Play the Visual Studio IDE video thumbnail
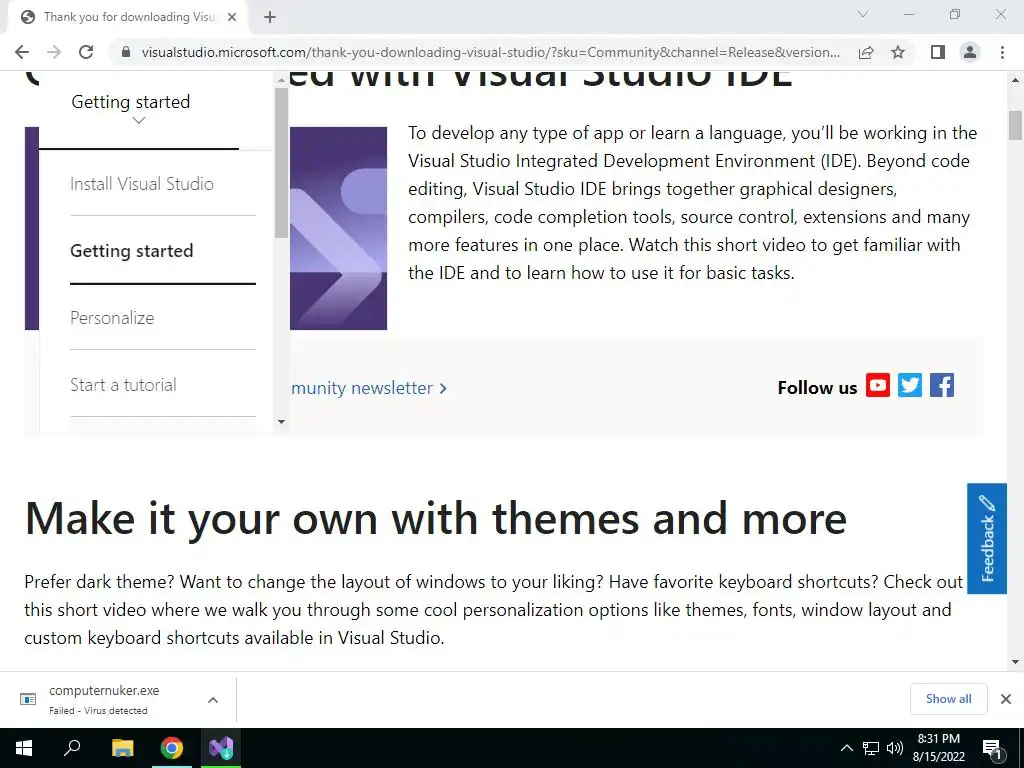The image size is (1024, 768). 338,228
